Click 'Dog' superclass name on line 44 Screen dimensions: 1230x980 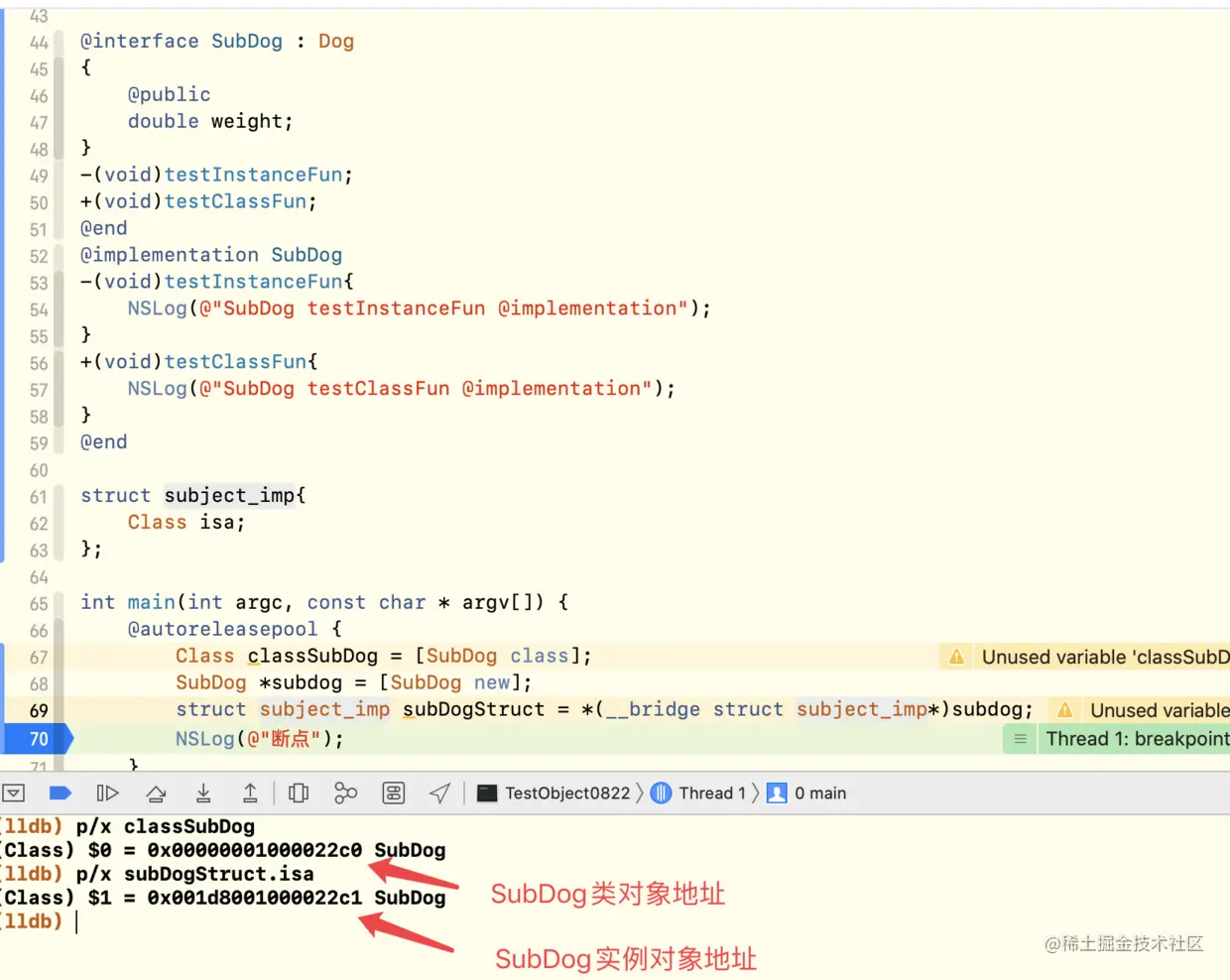coord(336,41)
